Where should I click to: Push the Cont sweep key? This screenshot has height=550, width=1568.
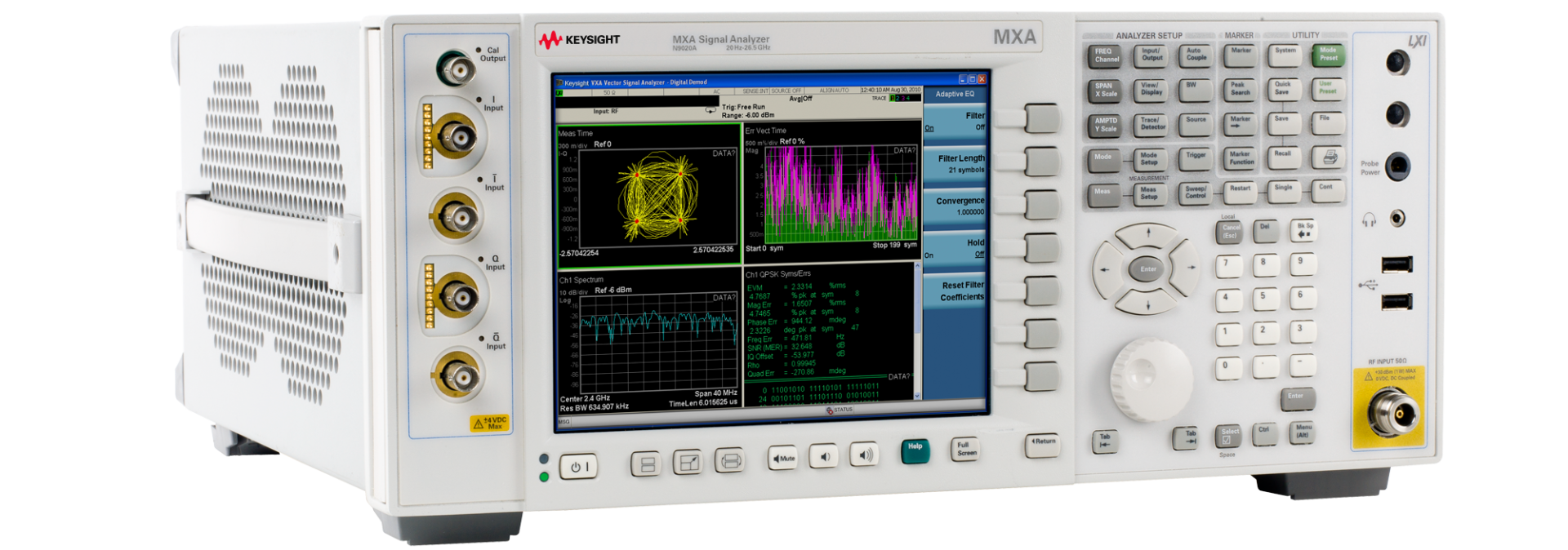(x=1327, y=191)
